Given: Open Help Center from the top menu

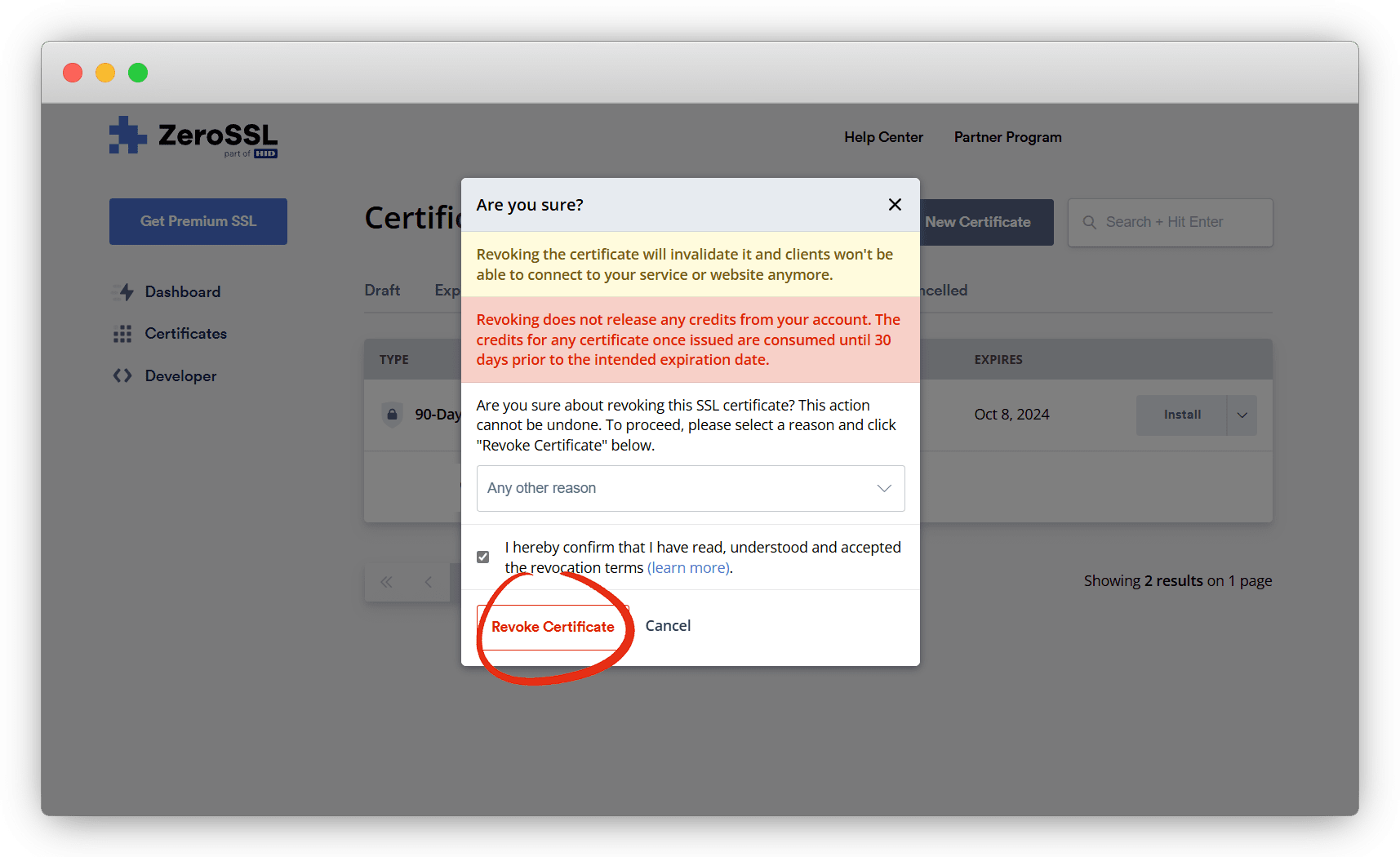Looking at the screenshot, I should pyautogui.click(x=883, y=137).
